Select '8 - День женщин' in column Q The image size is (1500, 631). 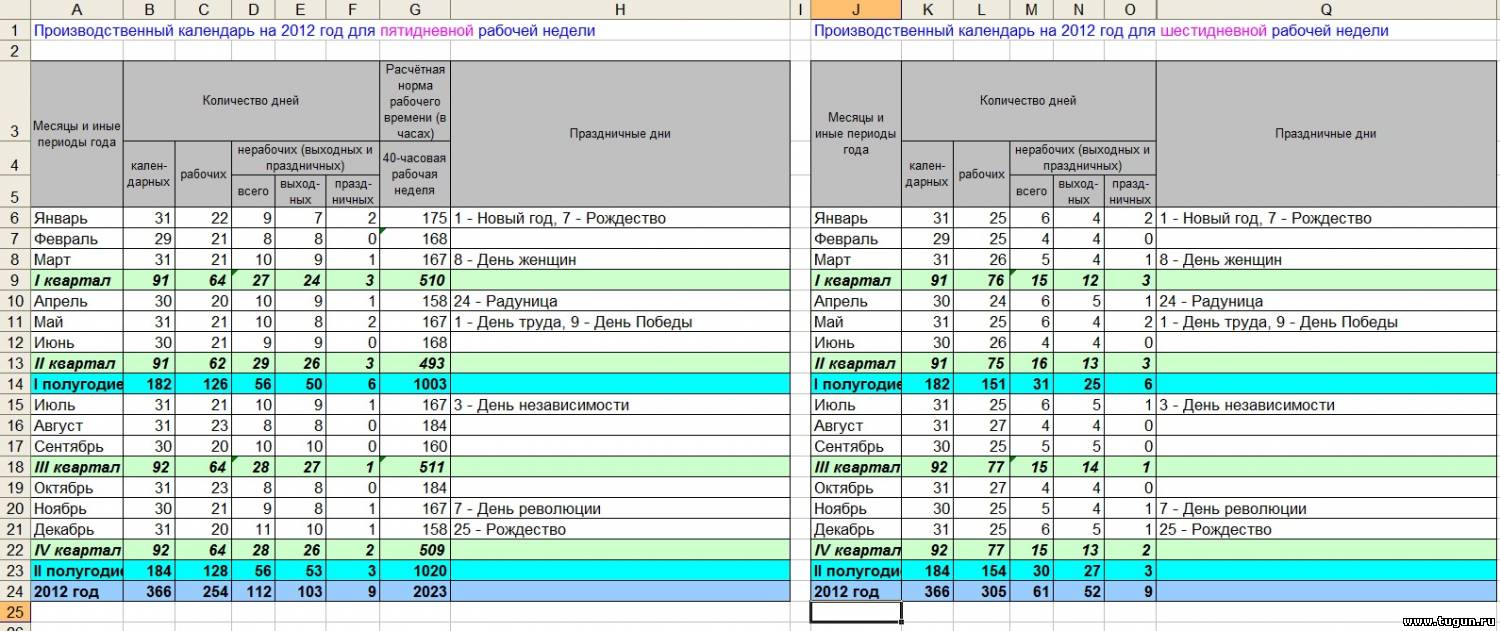point(1327,260)
